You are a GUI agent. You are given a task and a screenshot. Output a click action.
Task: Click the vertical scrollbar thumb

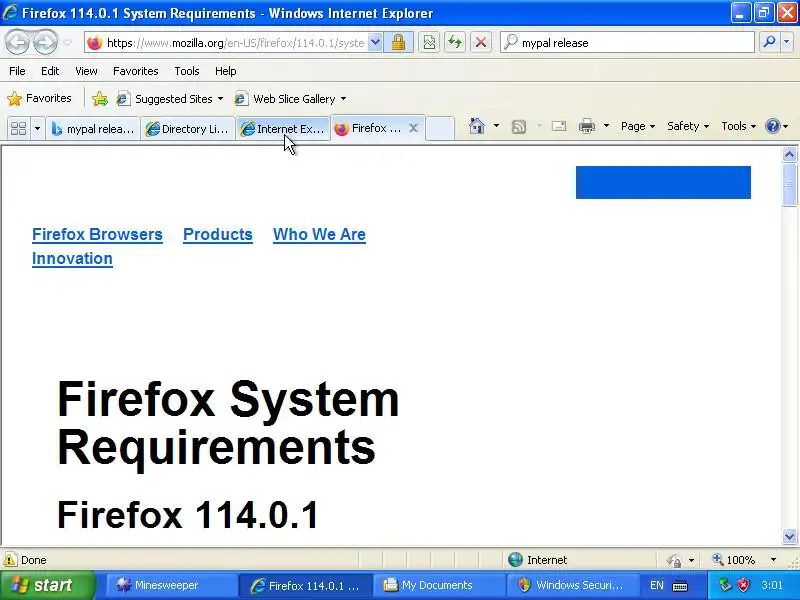tap(789, 184)
